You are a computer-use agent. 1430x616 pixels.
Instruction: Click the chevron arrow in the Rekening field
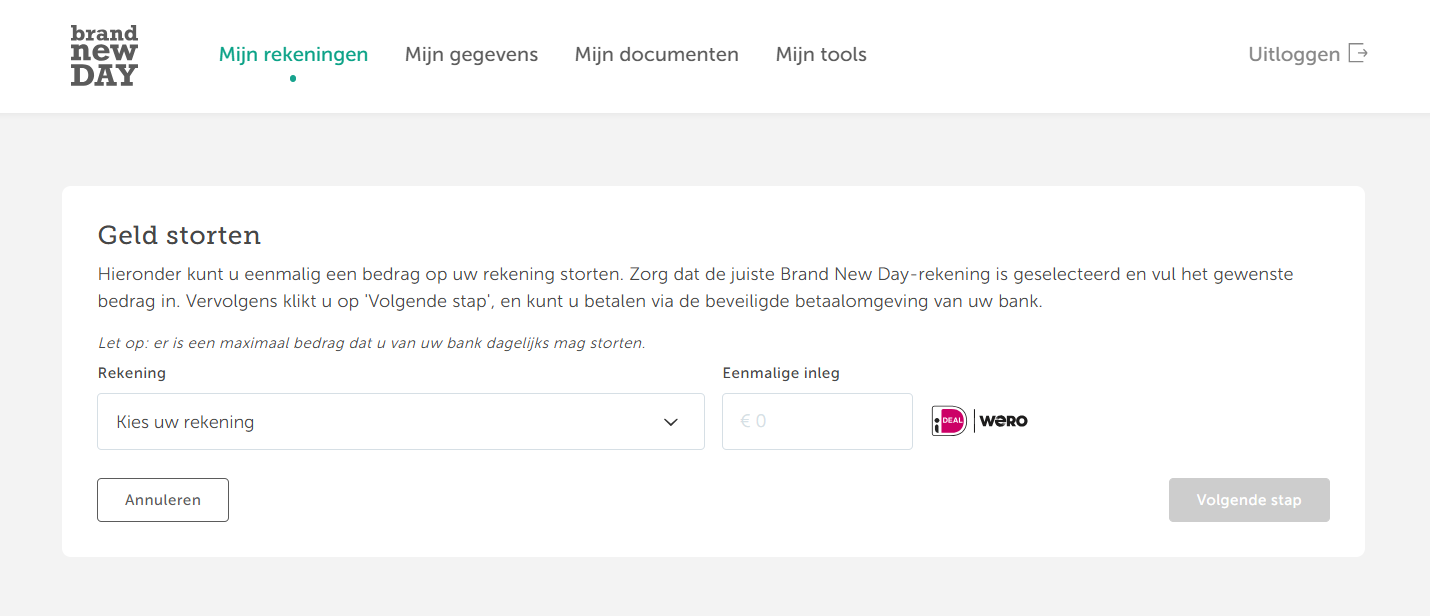pos(671,422)
